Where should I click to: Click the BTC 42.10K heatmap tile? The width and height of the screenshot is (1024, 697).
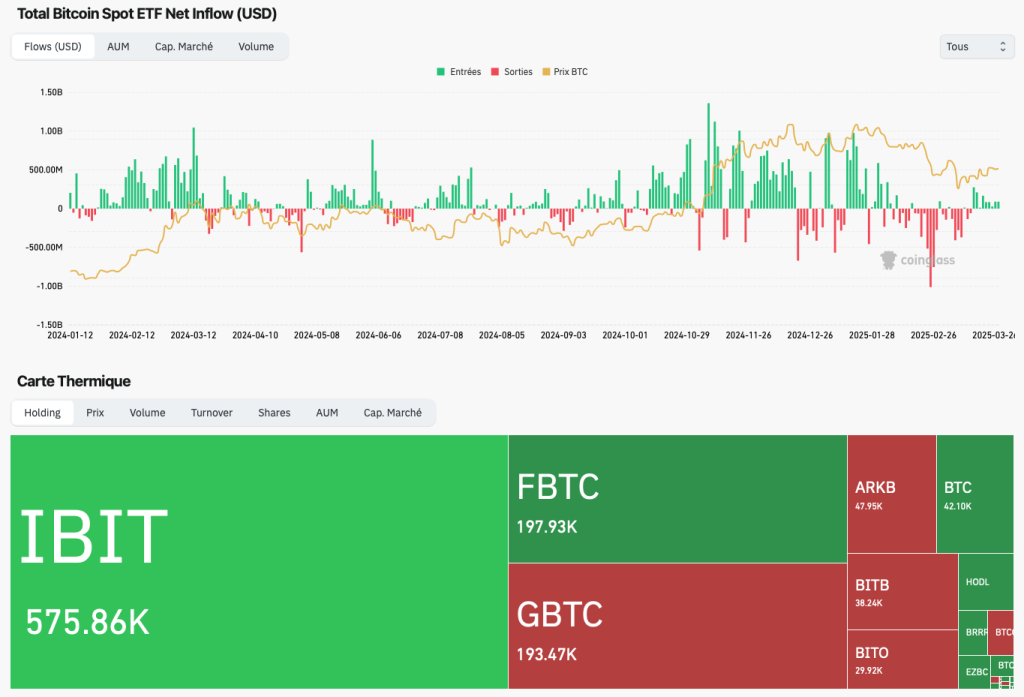click(975, 494)
